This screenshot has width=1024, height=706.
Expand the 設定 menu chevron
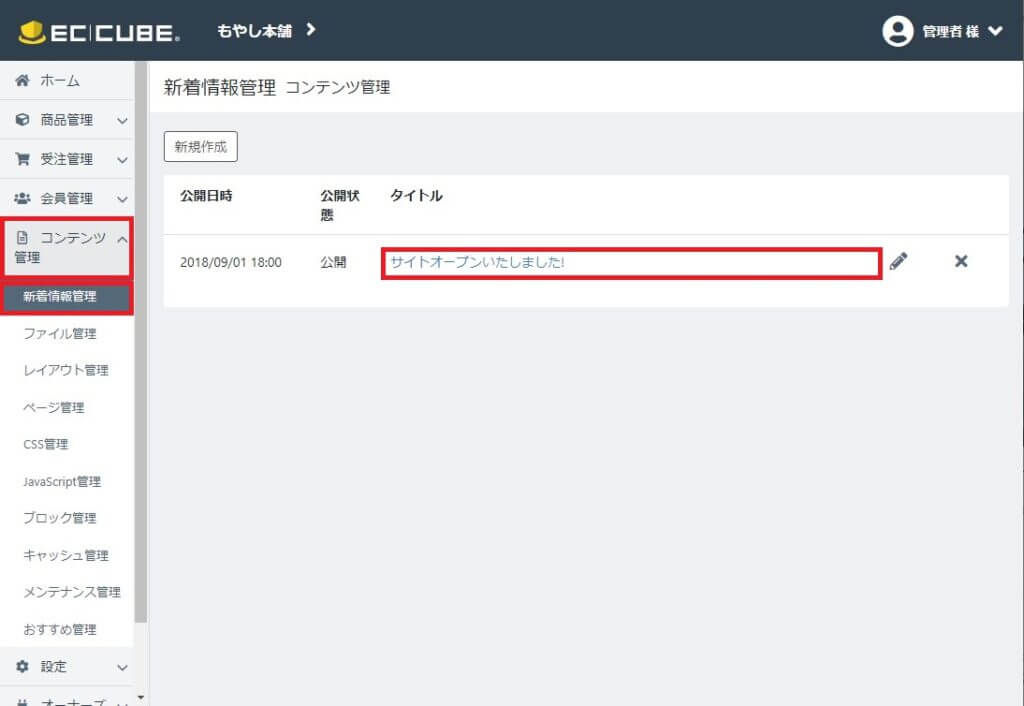pyautogui.click(x=122, y=667)
